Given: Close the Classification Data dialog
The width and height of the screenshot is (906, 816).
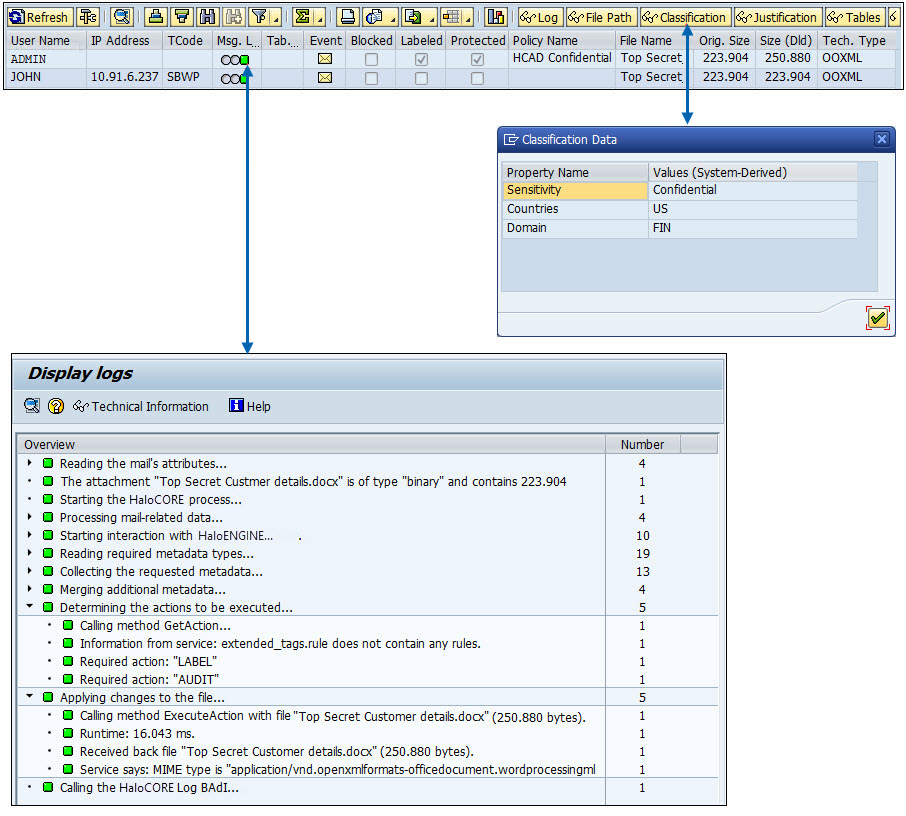Looking at the screenshot, I should tap(881, 139).
